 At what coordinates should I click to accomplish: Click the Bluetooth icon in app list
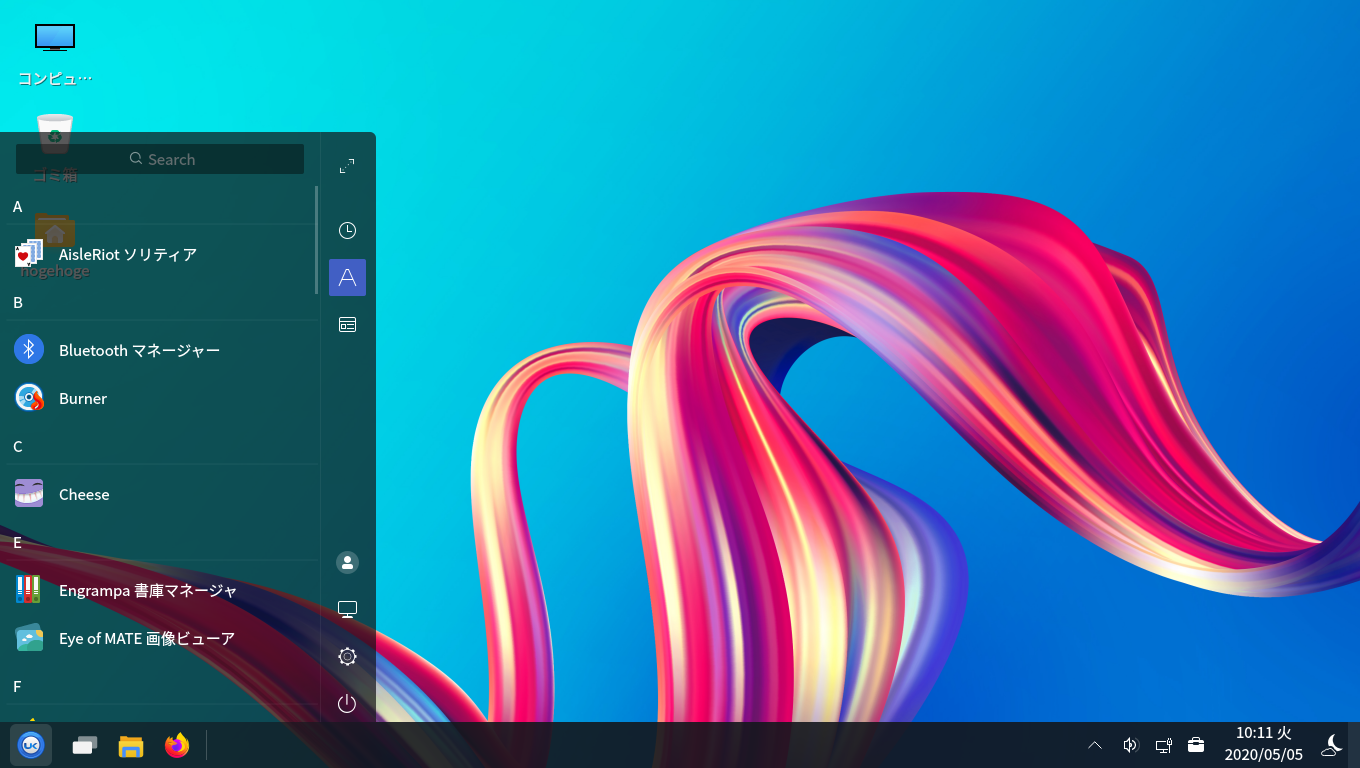click(x=29, y=349)
